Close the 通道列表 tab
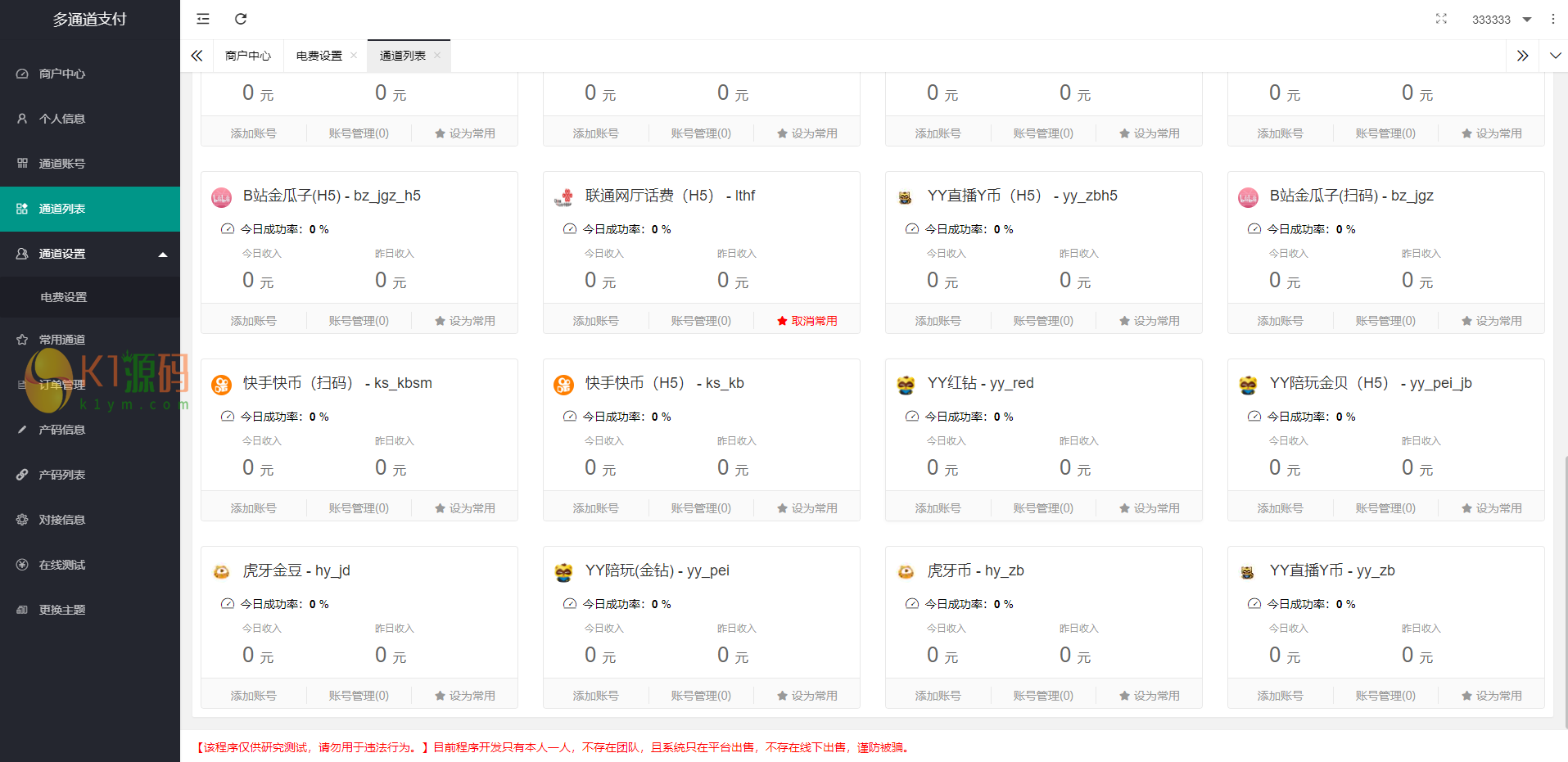This screenshot has width=1568, height=762. pyautogui.click(x=437, y=56)
